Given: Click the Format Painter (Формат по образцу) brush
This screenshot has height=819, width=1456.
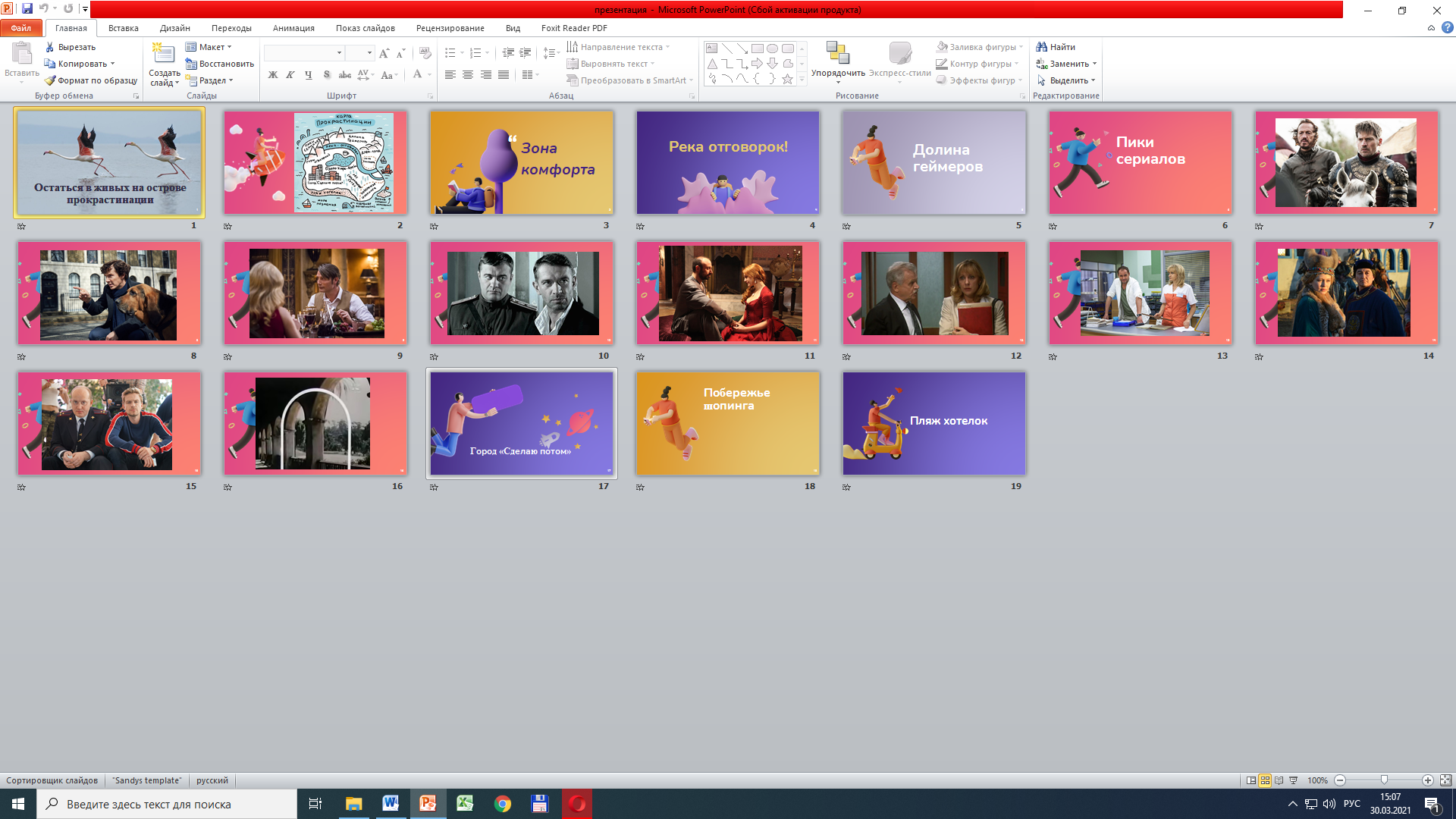Looking at the screenshot, I should 50,80.
